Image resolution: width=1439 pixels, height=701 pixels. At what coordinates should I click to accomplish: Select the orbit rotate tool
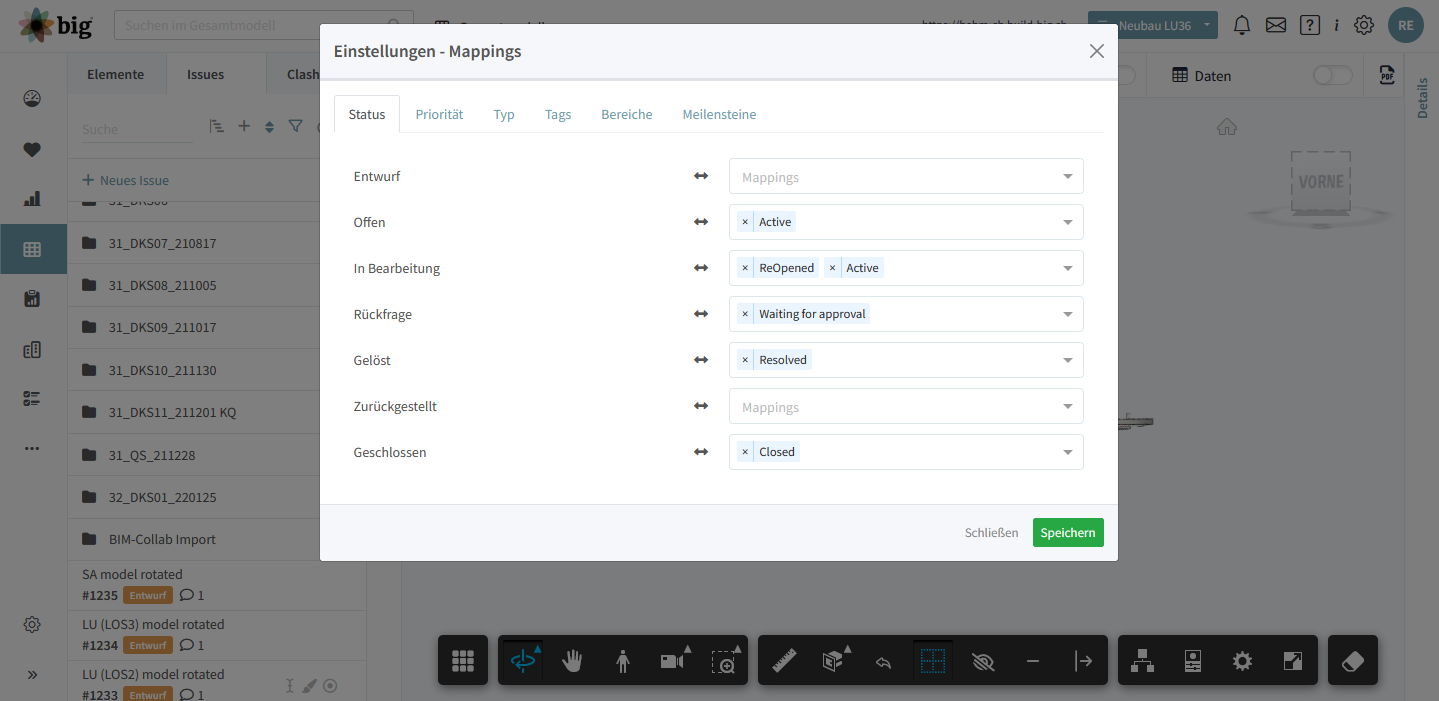(523, 660)
